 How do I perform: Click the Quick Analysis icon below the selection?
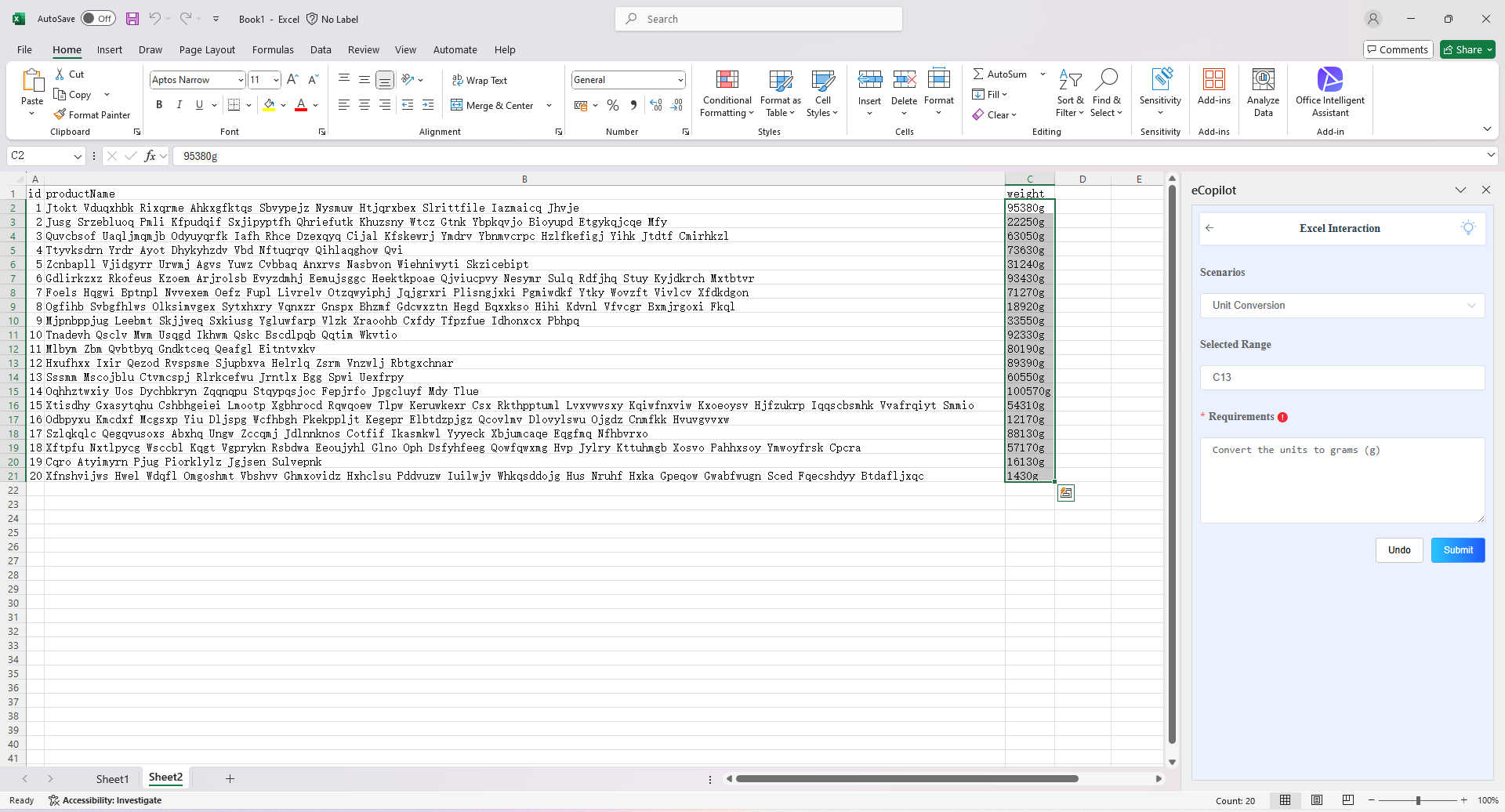[1065, 493]
